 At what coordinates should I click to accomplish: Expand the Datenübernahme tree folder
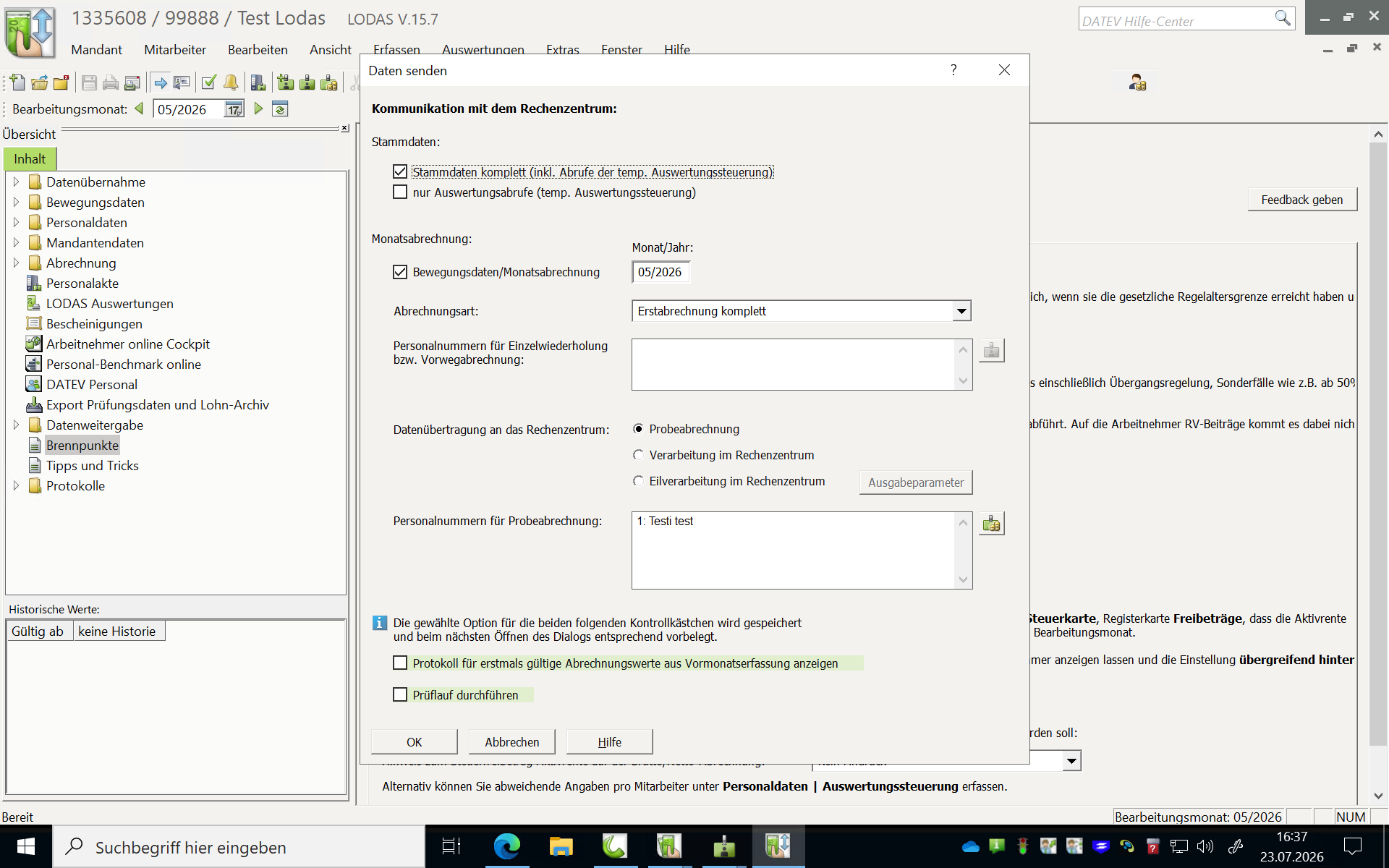(16, 182)
